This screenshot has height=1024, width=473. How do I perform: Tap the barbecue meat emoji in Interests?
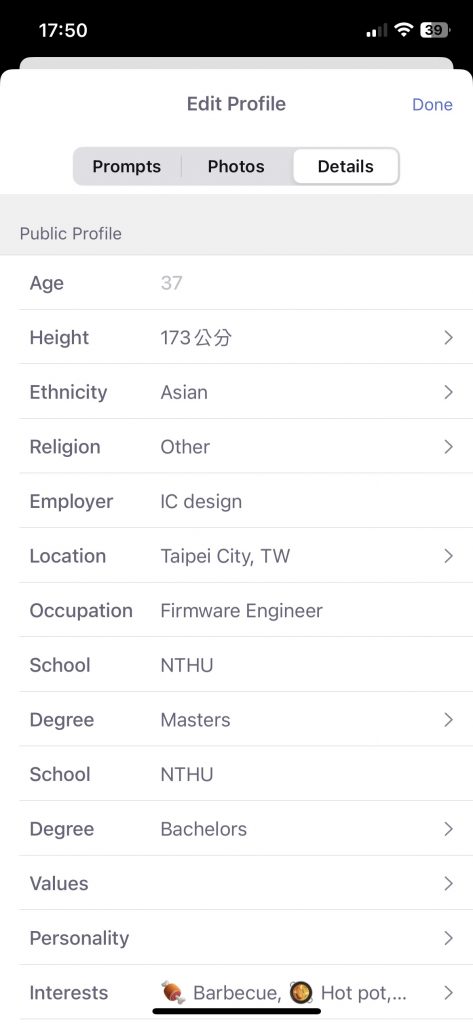[173, 993]
